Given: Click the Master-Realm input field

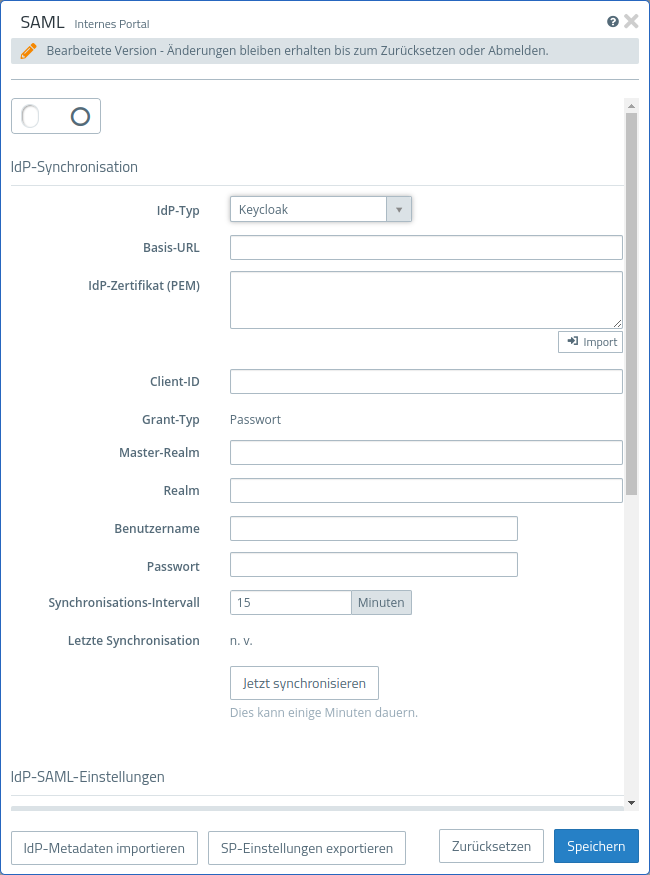Looking at the screenshot, I should click(x=426, y=453).
